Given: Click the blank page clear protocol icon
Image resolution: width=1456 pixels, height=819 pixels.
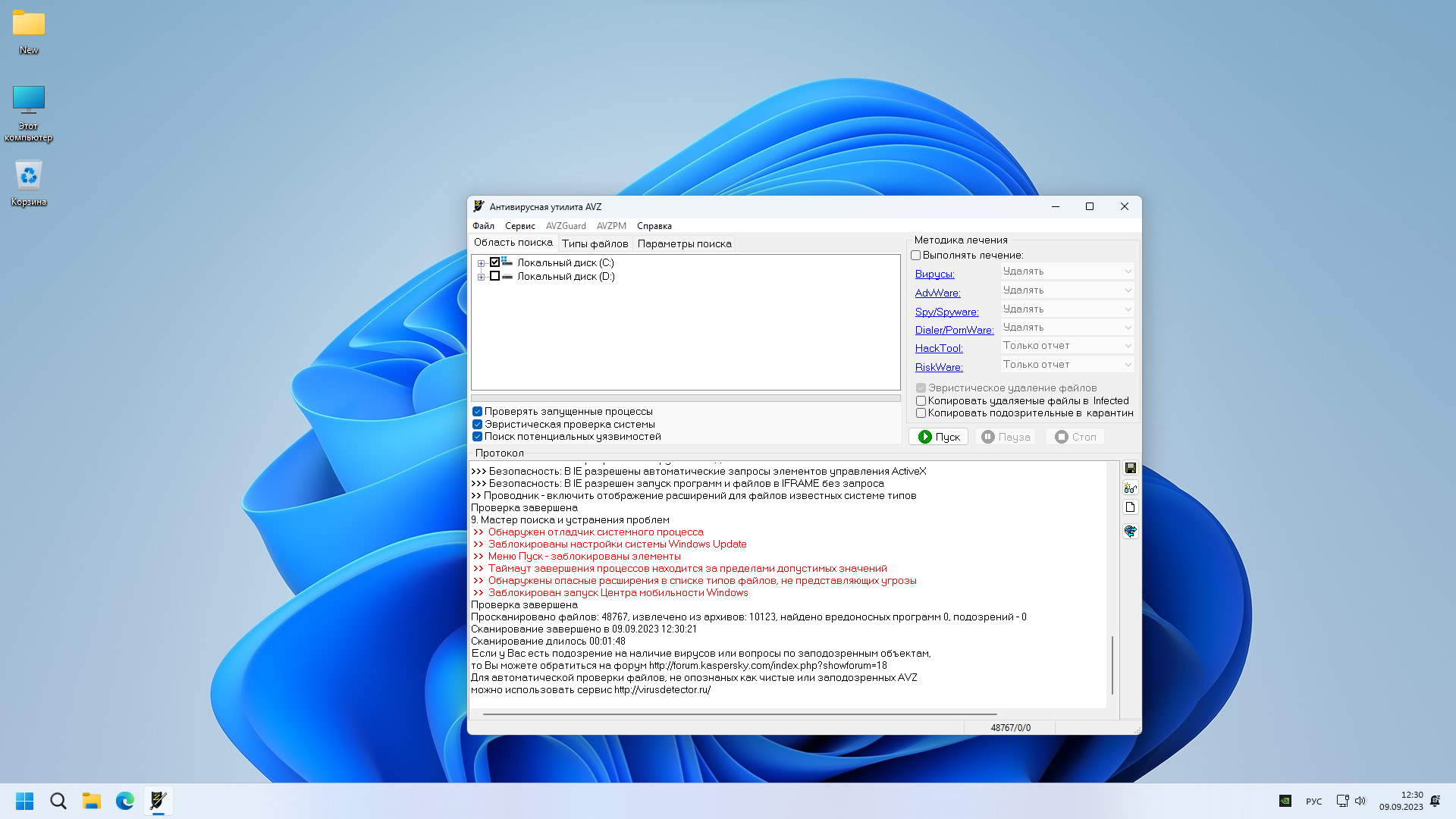Looking at the screenshot, I should coord(1130,507).
